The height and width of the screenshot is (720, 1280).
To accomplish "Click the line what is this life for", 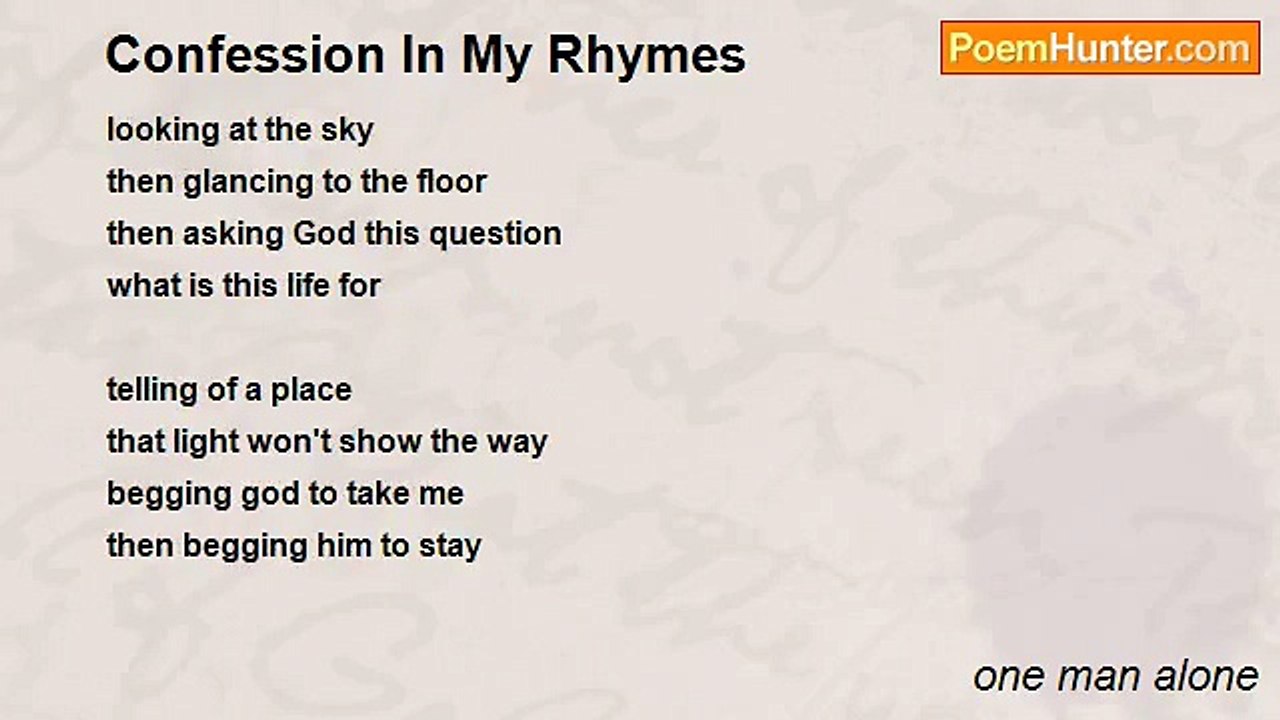I will tap(244, 286).
